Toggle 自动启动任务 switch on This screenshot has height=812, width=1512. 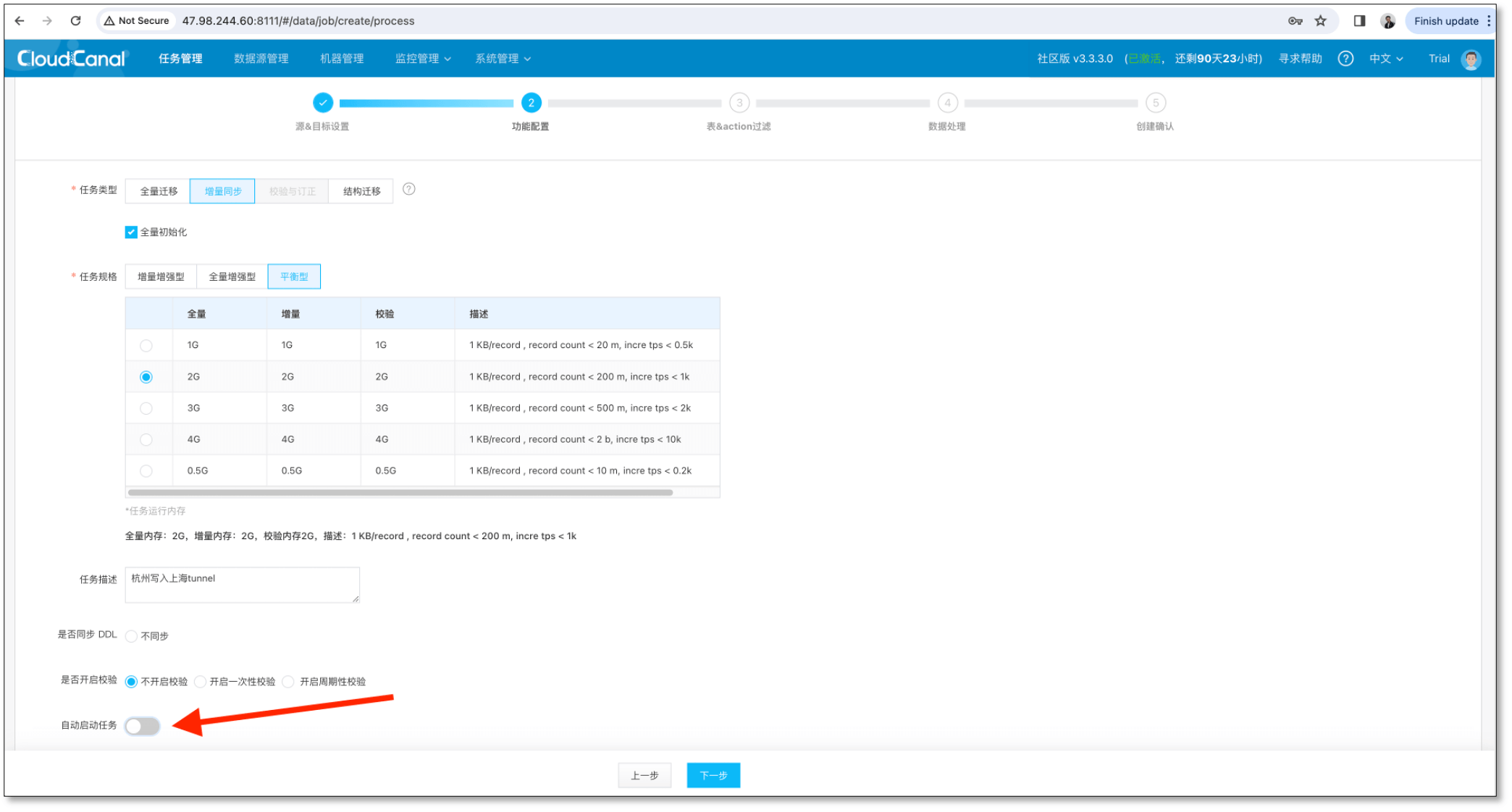[x=142, y=726]
